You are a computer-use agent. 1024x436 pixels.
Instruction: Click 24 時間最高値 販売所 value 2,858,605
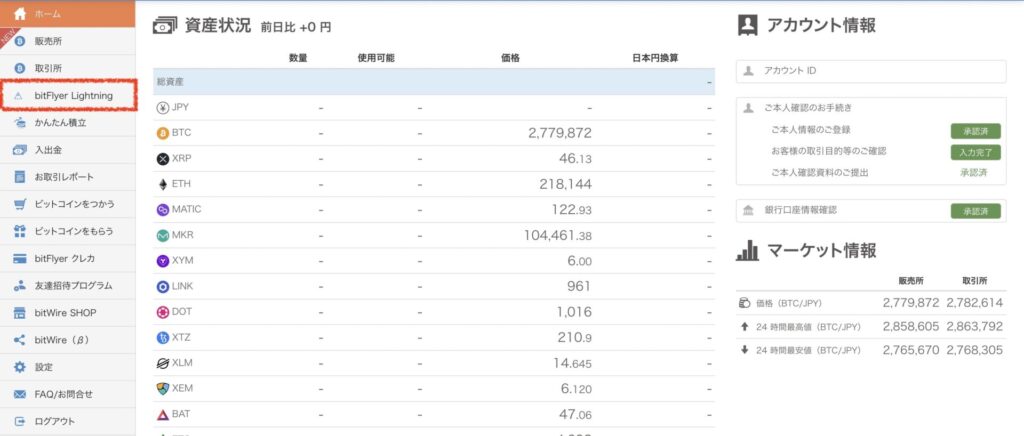[x=911, y=326]
